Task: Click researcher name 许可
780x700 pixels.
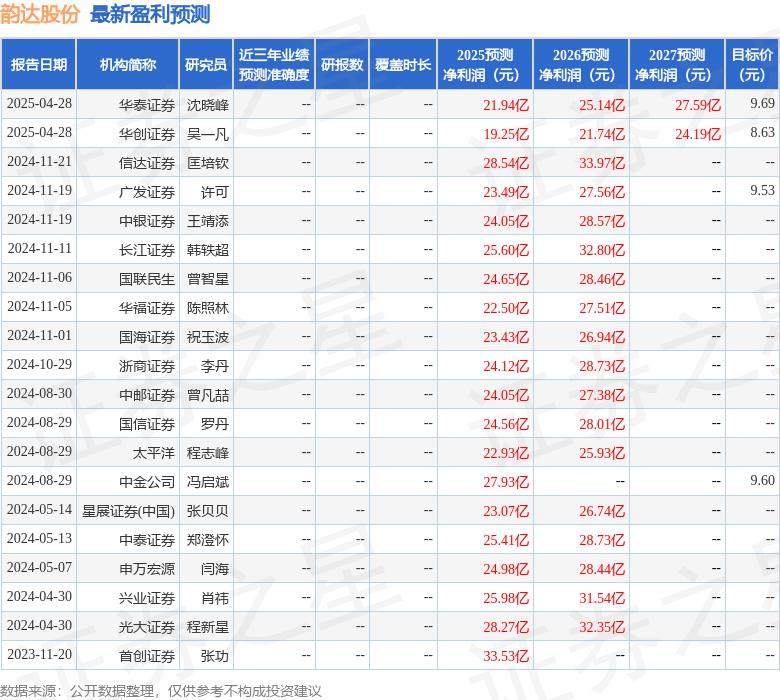Action: click(x=215, y=192)
